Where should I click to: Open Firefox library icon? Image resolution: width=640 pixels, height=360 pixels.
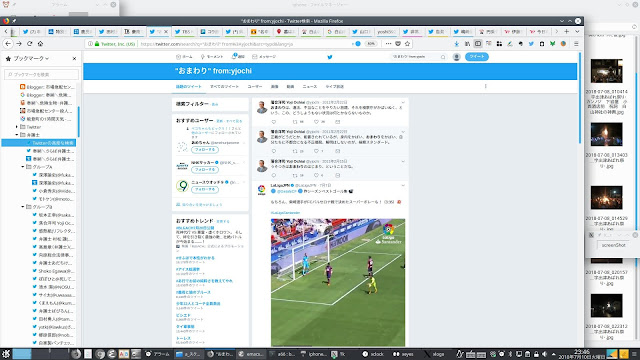[467, 44]
